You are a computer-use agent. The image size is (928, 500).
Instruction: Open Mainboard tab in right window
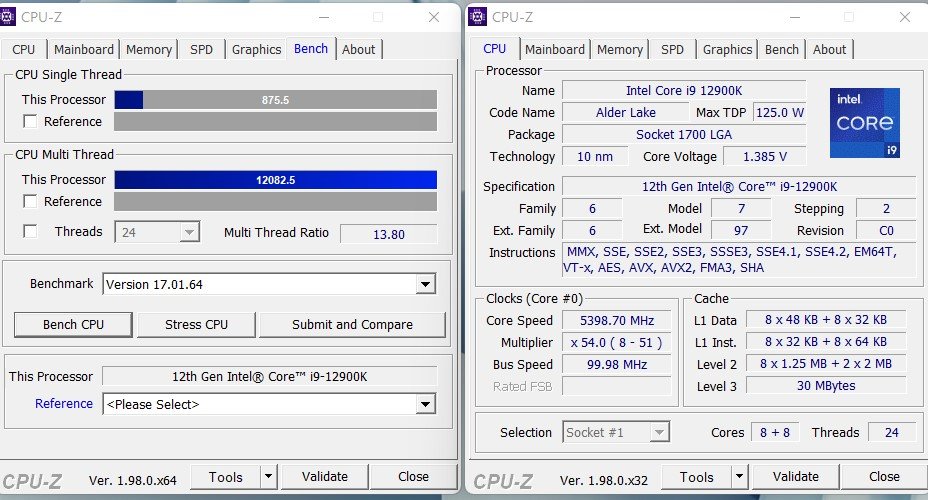tap(555, 49)
